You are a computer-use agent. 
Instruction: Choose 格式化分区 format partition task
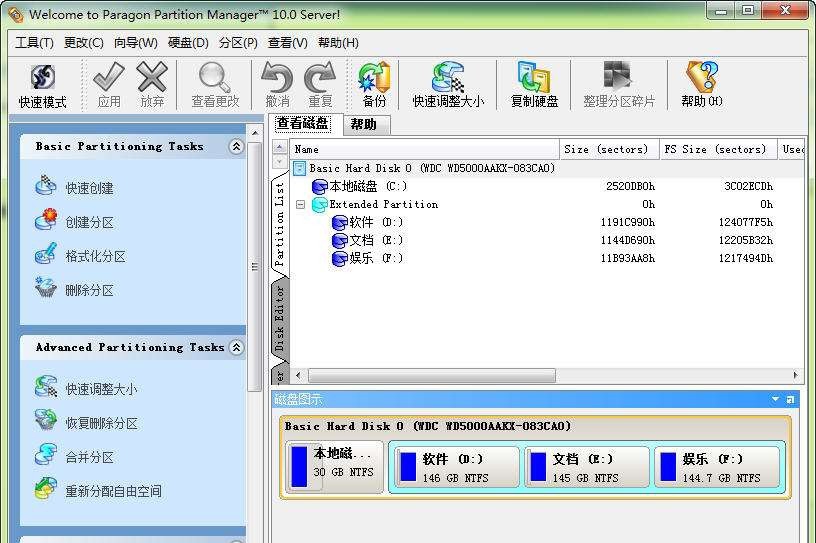(x=80, y=256)
